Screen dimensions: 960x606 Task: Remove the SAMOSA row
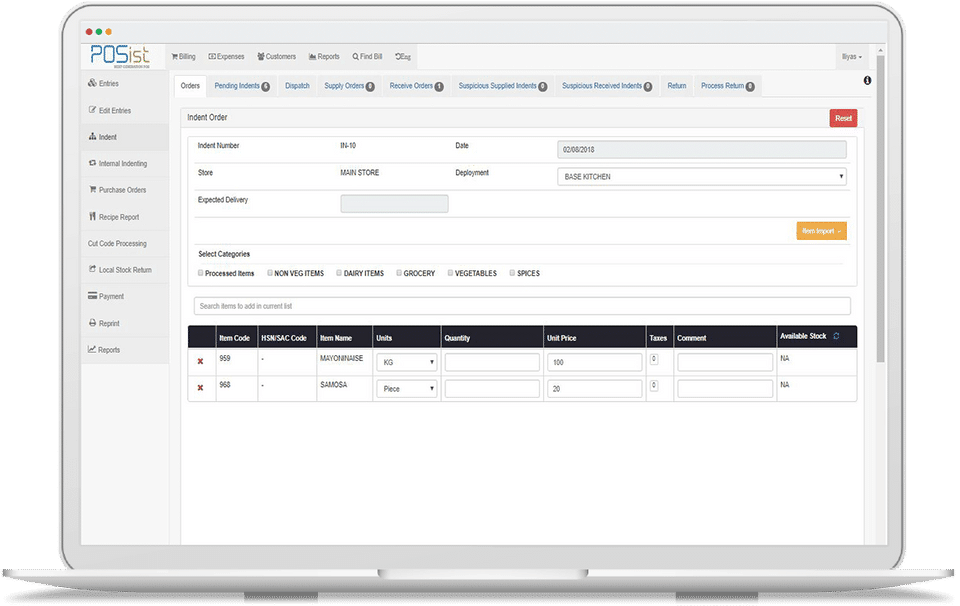tap(200, 387)
